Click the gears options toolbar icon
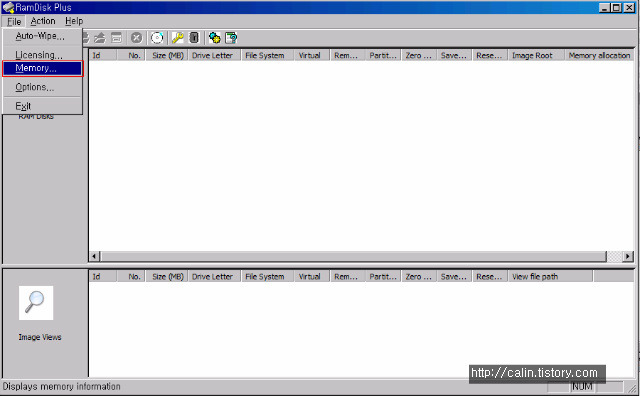The height and width of the screenshot is (396, 640). pos(215,38)
